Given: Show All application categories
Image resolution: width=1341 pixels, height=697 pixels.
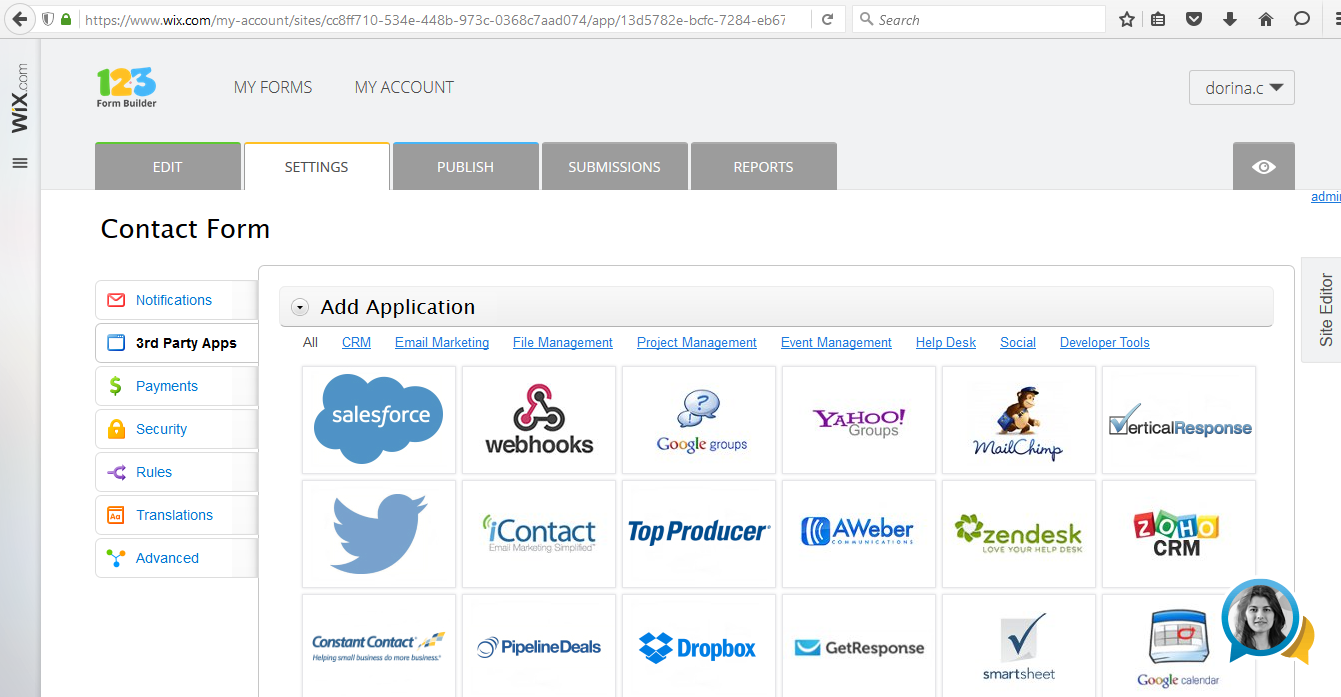Looking at the screenshot, I should coord(310,342).
